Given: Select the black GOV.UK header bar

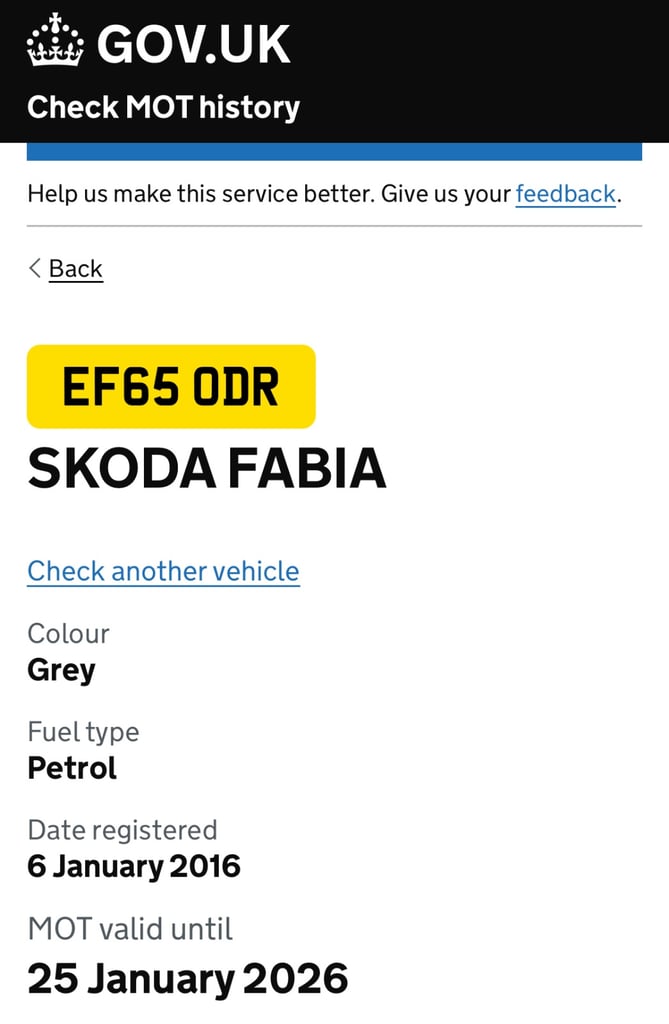Looking at the screenshot, I should point(334,68).
